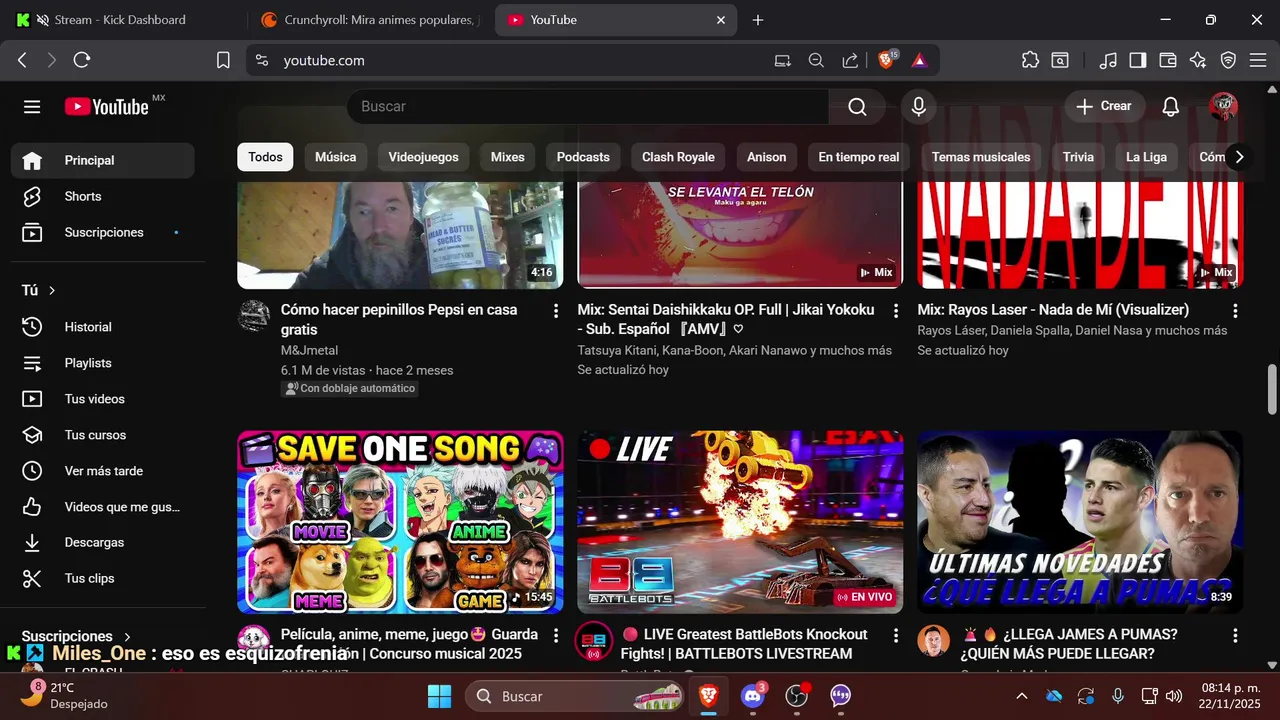Expand Suscripciones section heading

(x=76, y=636)
